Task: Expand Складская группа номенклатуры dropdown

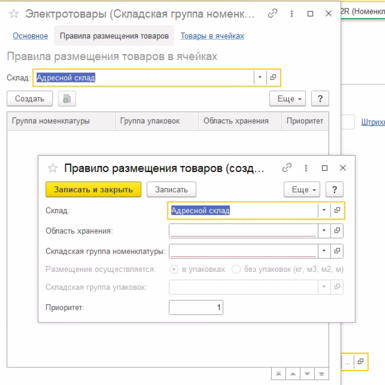Action: (x=324, y=251)
